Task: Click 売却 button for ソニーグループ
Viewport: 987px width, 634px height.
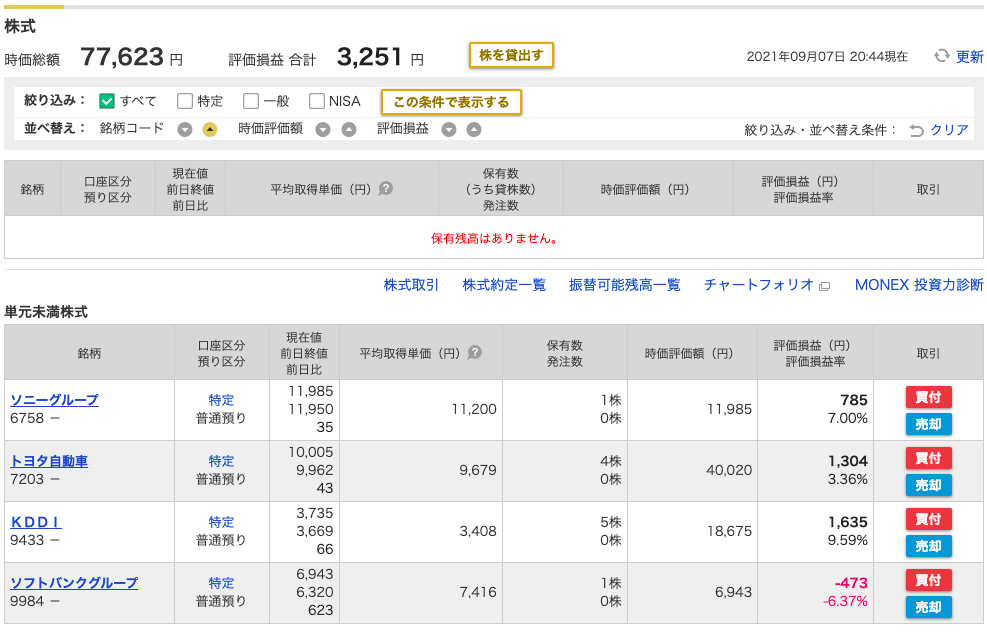Action: point(928,424)
